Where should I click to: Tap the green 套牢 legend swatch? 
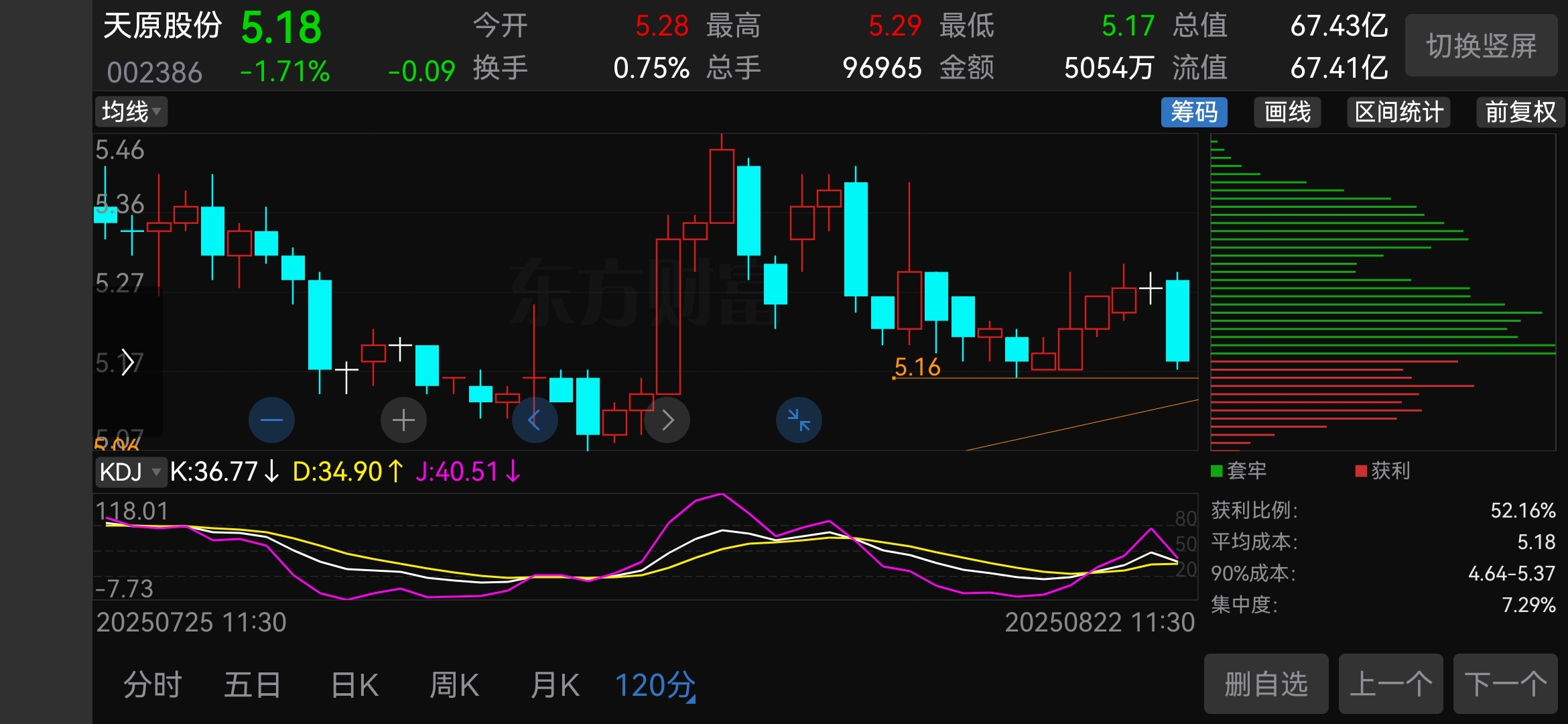point(1217,471)
